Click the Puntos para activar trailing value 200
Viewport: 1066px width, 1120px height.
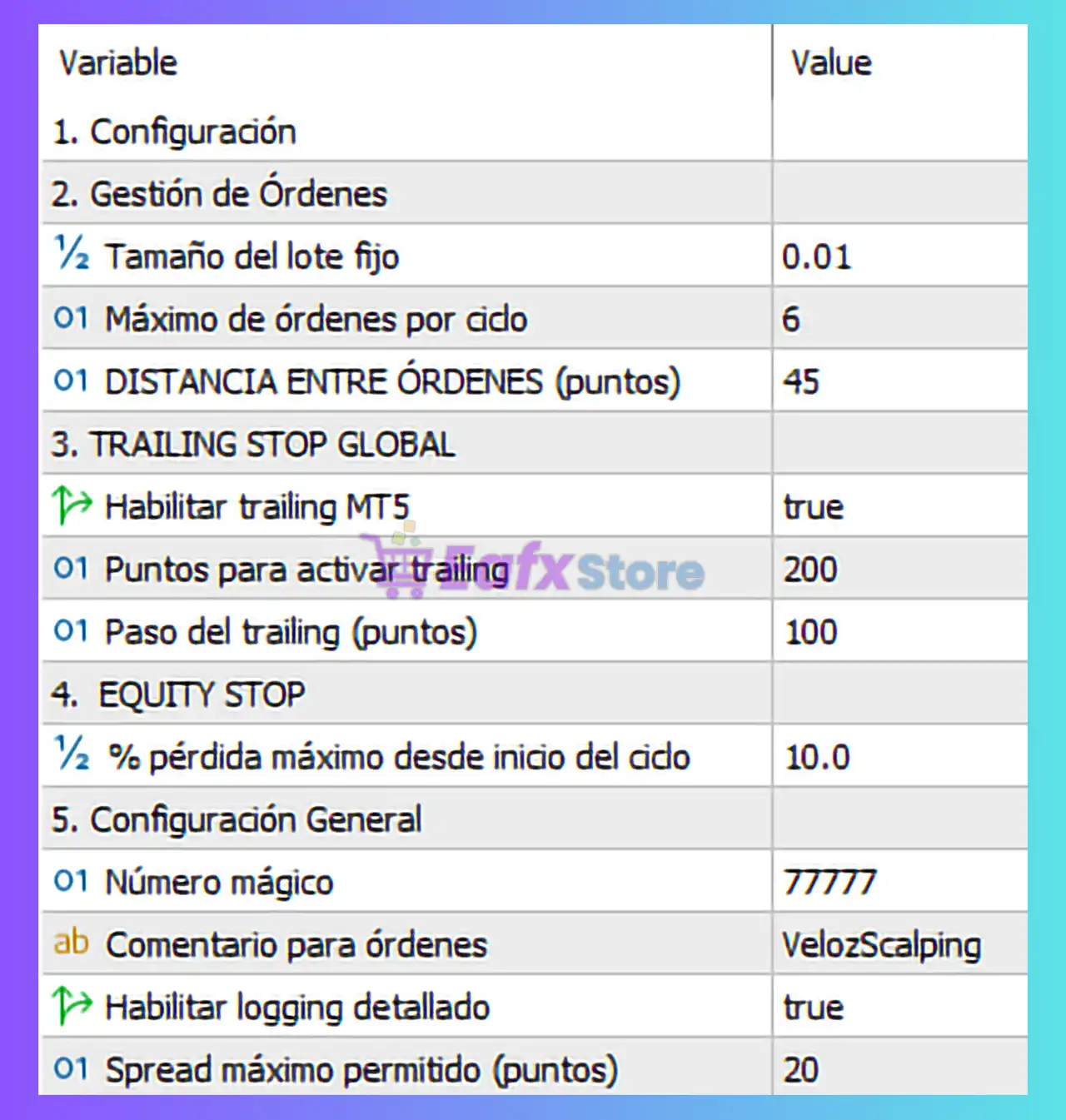[x=810, y=570]
